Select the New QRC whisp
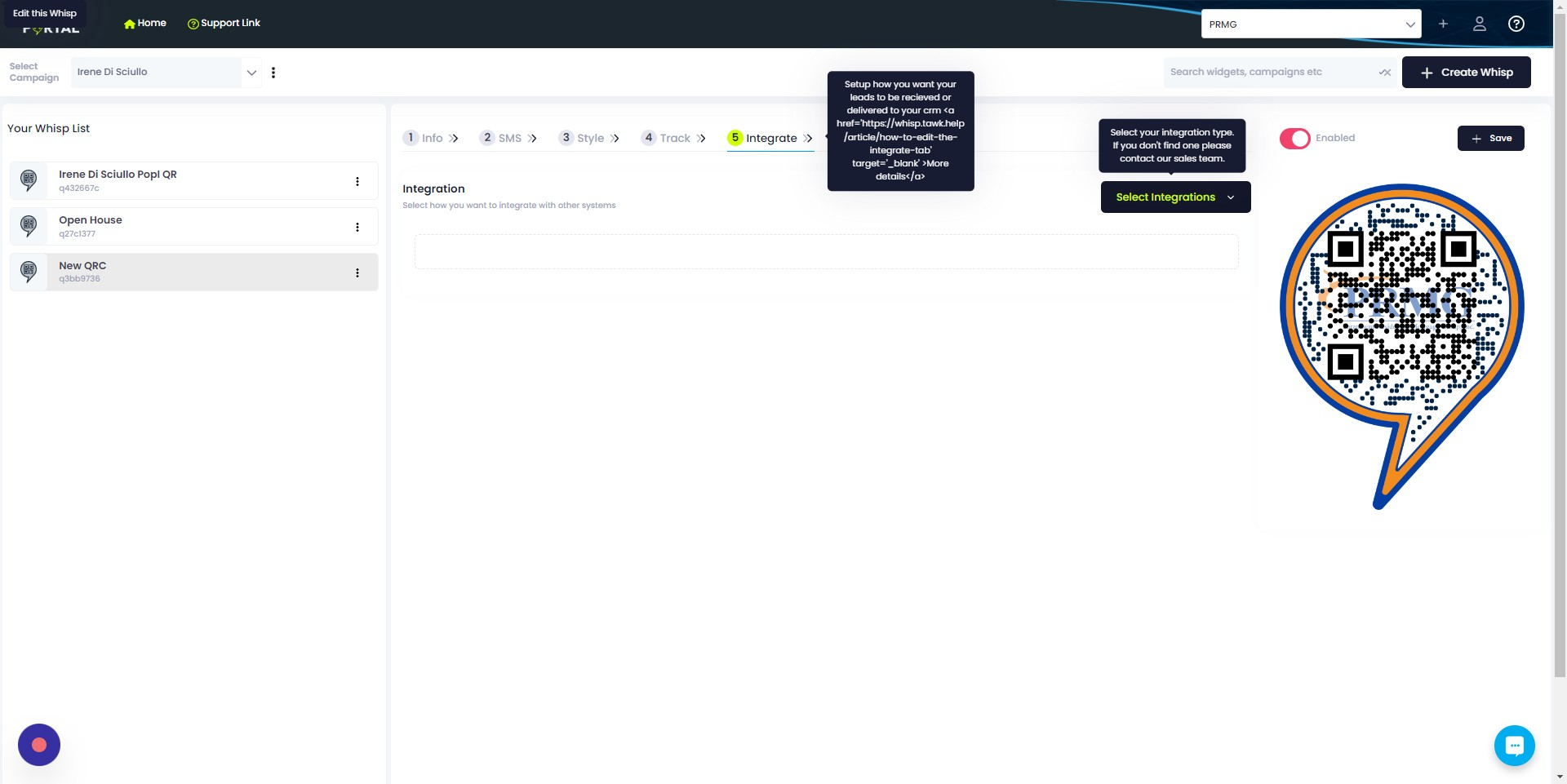 (x=194, y=272)
